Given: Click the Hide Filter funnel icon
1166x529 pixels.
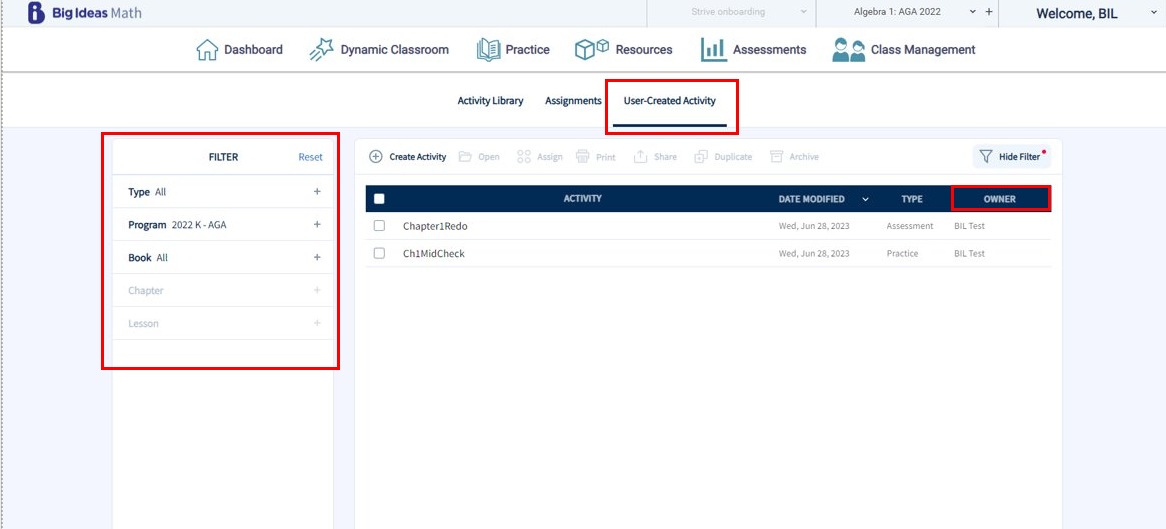Looking at the screenshot, I should (x=986, y=157).
